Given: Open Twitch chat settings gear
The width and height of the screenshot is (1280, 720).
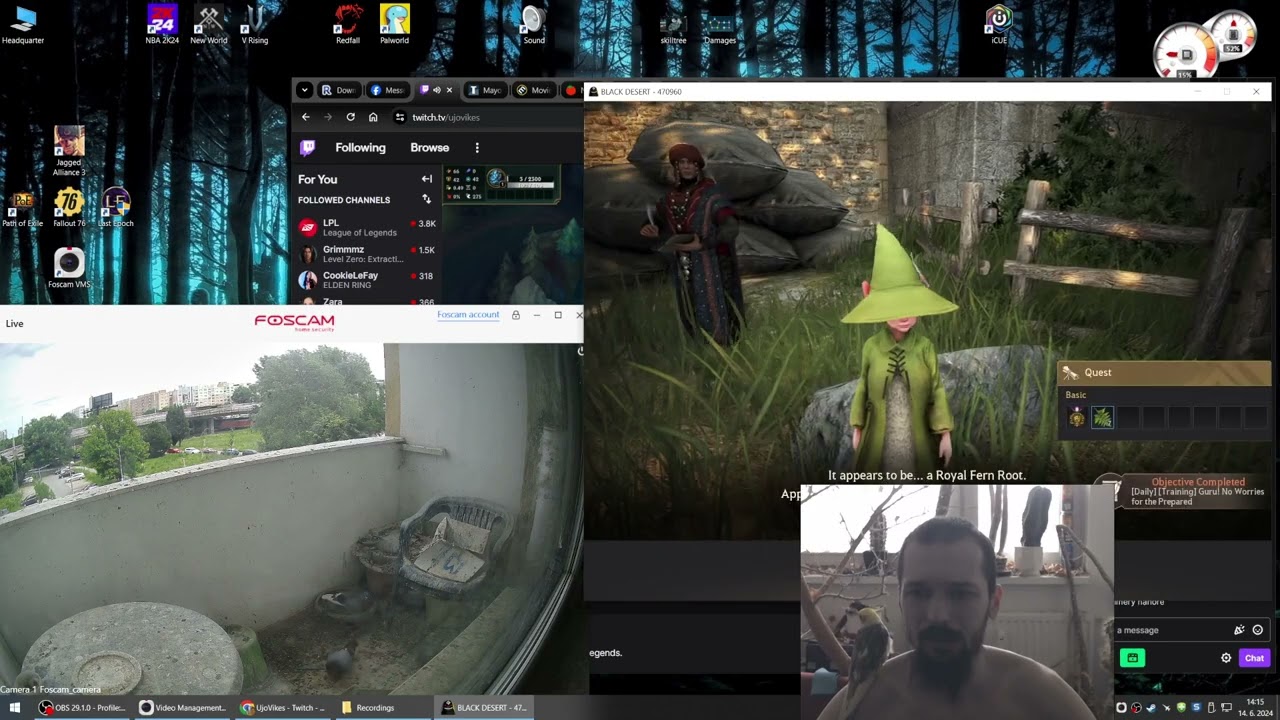Looking at the screenshot, I should tap(1226, 658).
